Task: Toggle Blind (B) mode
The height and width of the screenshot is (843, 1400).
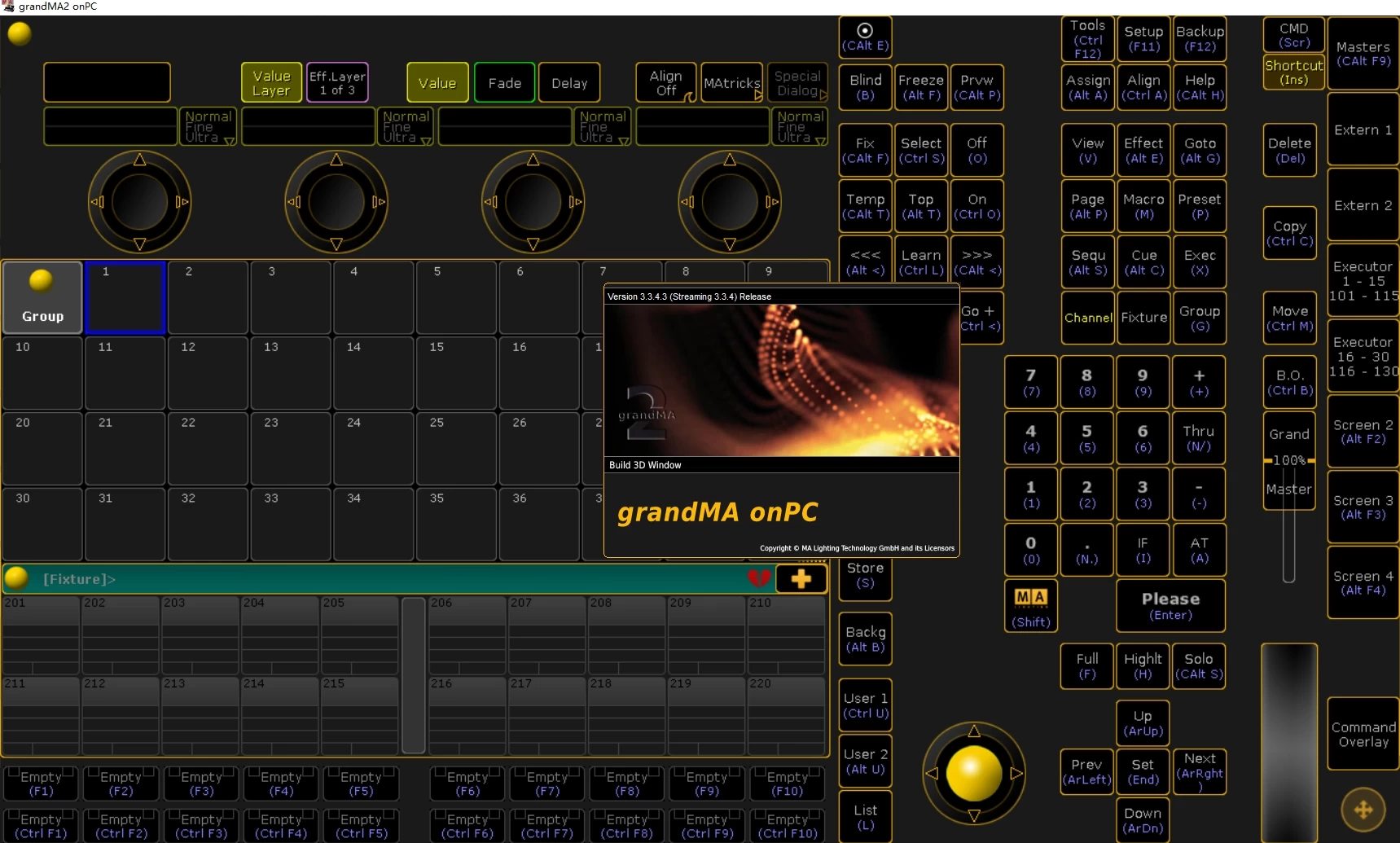Action: pyautogui.click(x=865, y=87)
